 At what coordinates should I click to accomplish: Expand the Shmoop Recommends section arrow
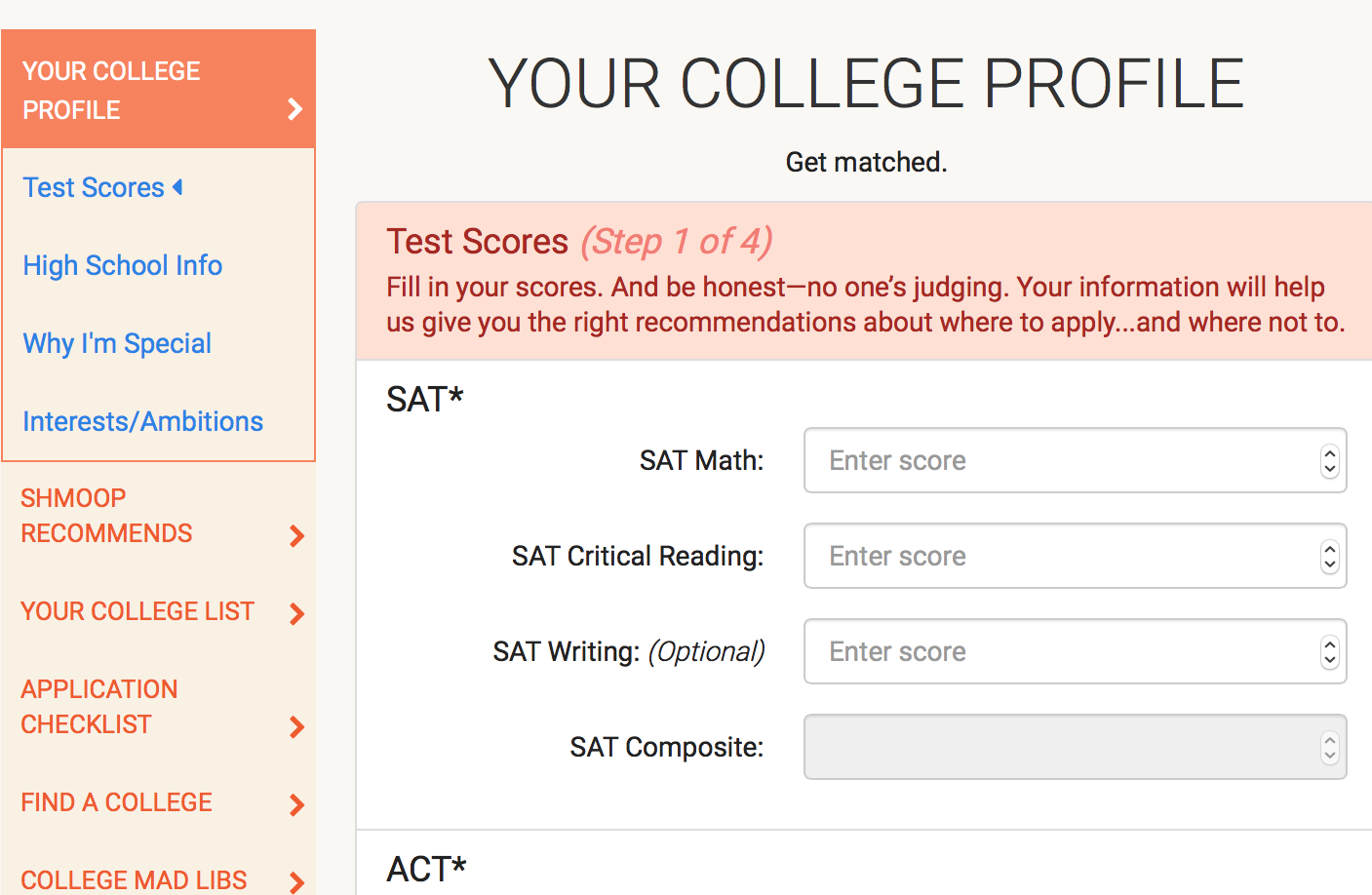297,535
